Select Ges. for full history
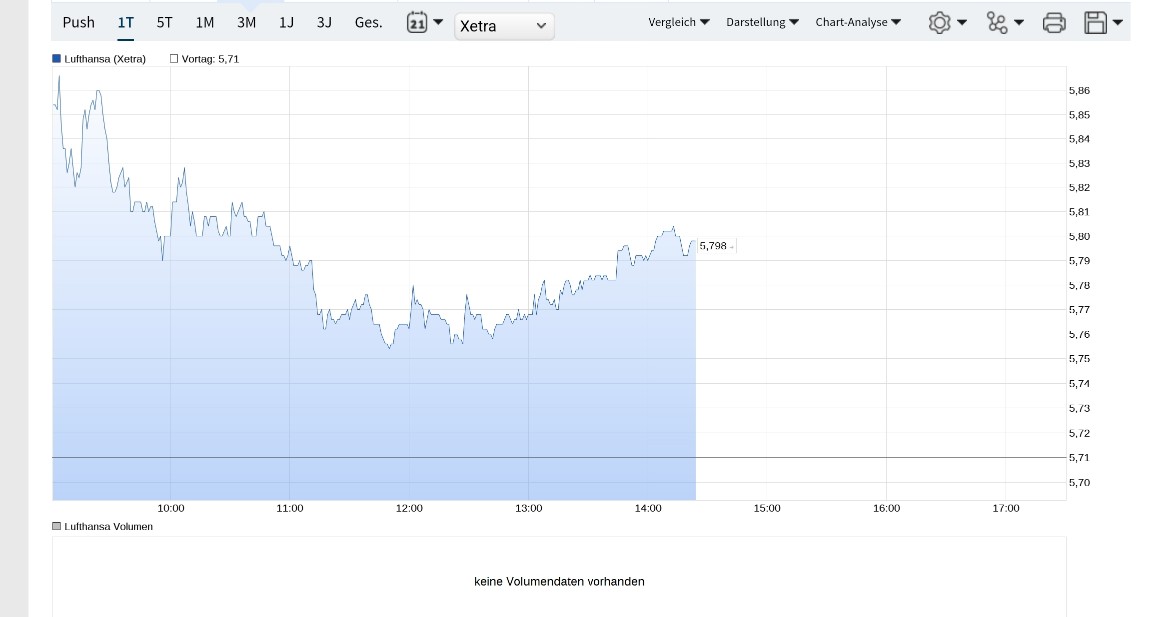This screenshot has width=1150, height=617. (x=368, y=22)
